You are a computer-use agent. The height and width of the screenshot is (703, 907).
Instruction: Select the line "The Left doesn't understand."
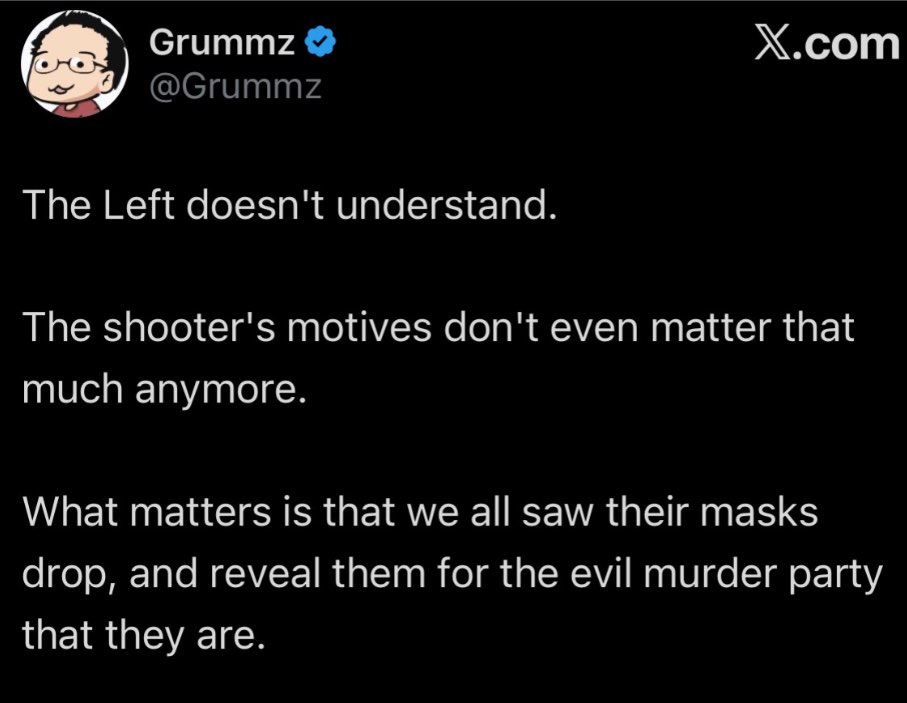(x=289, y=205)
